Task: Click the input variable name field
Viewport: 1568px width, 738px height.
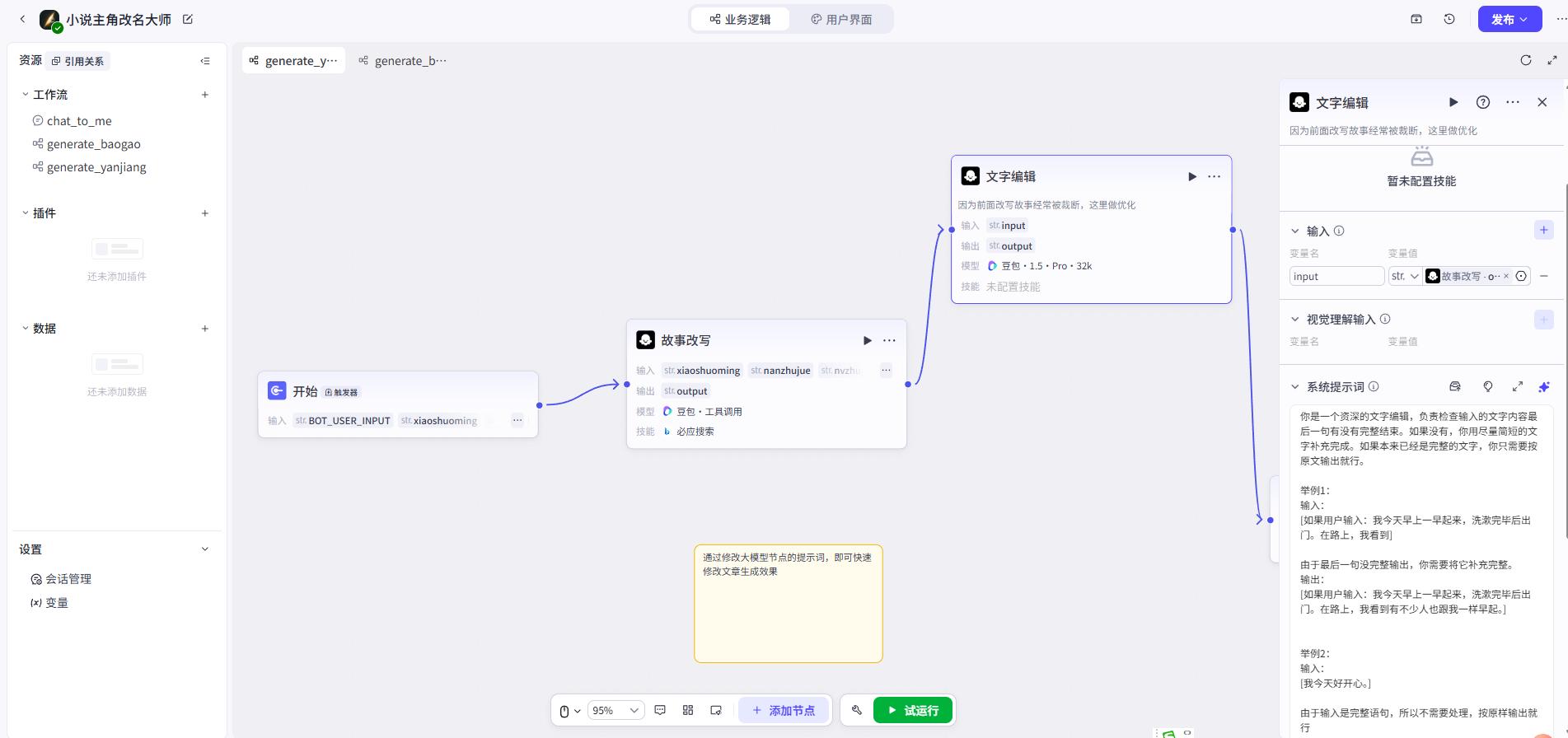Action: coord(1336,276)
